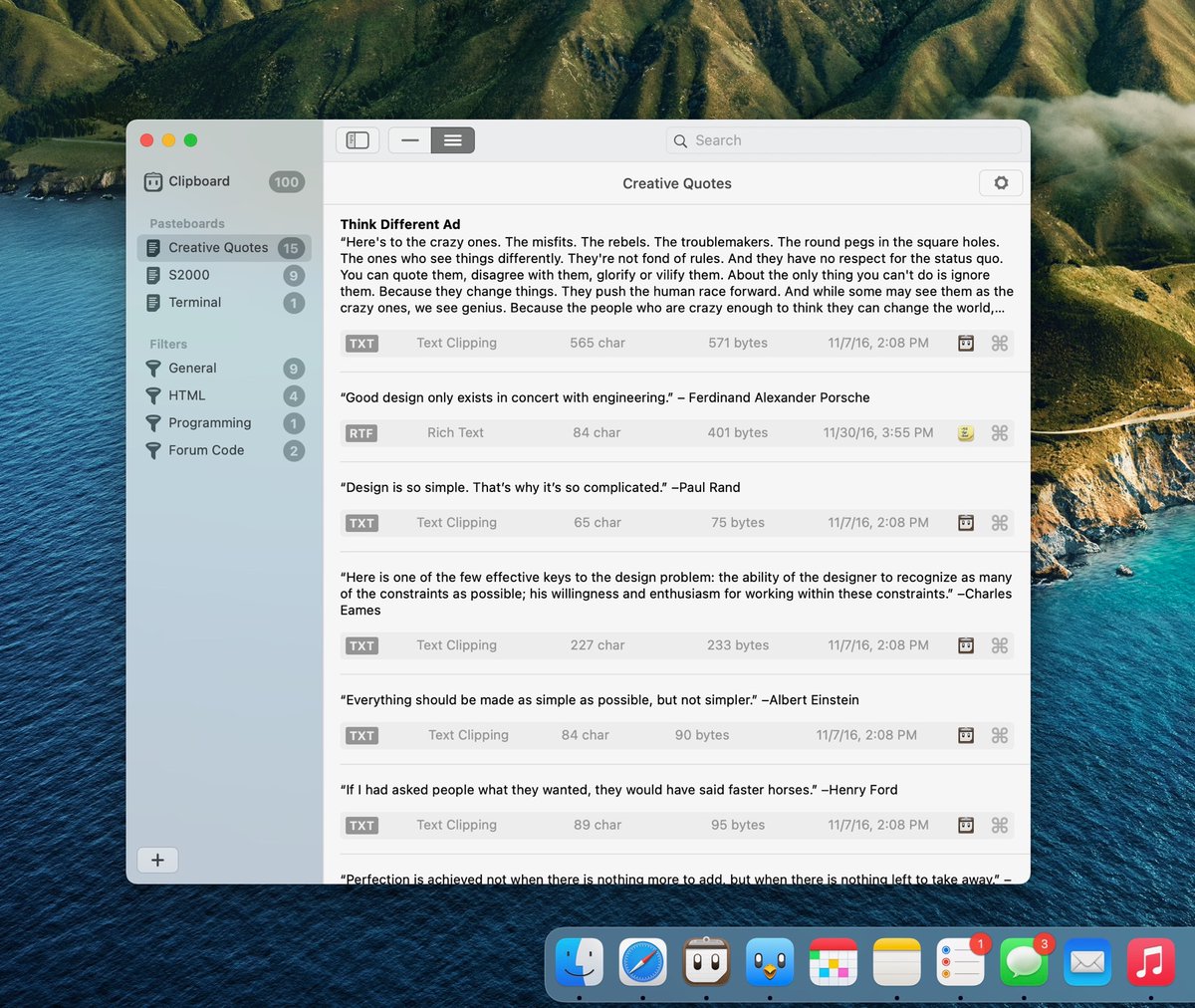Click TXT badge on Charles Eames quote
Screen dimensions: 1195x1008
(361, 645)
